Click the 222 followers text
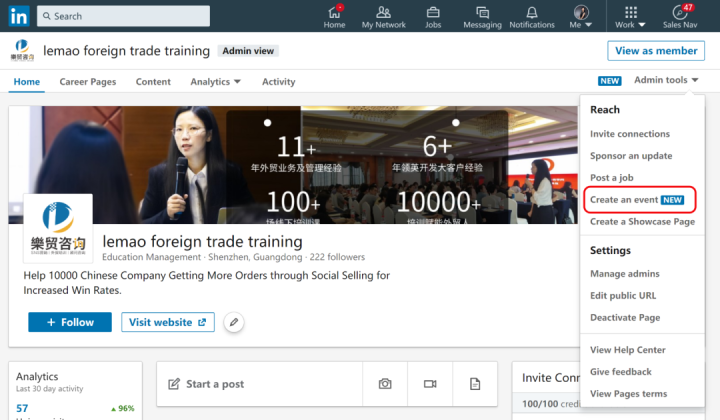720x420 pixels. 337,257
